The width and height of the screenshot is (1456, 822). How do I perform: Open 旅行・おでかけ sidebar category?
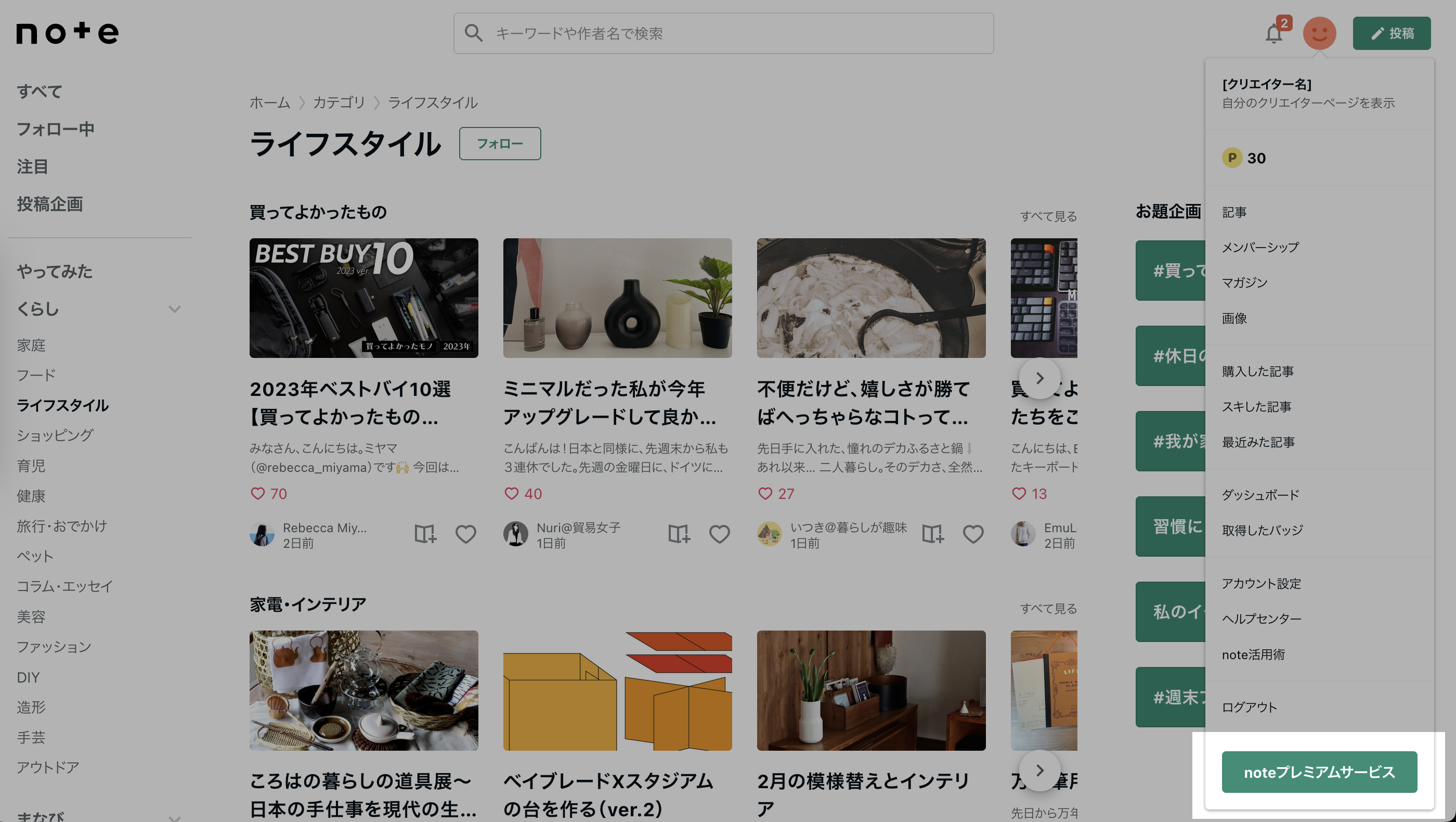point(61,526)
